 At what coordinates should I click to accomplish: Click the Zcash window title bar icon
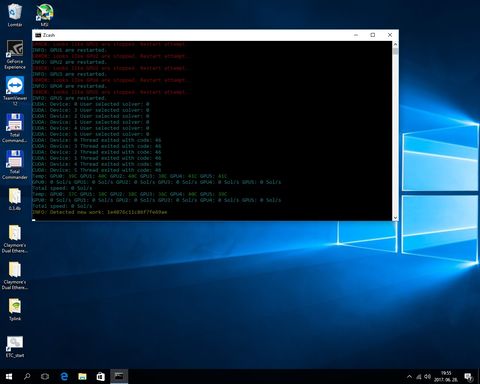(38, 35)
